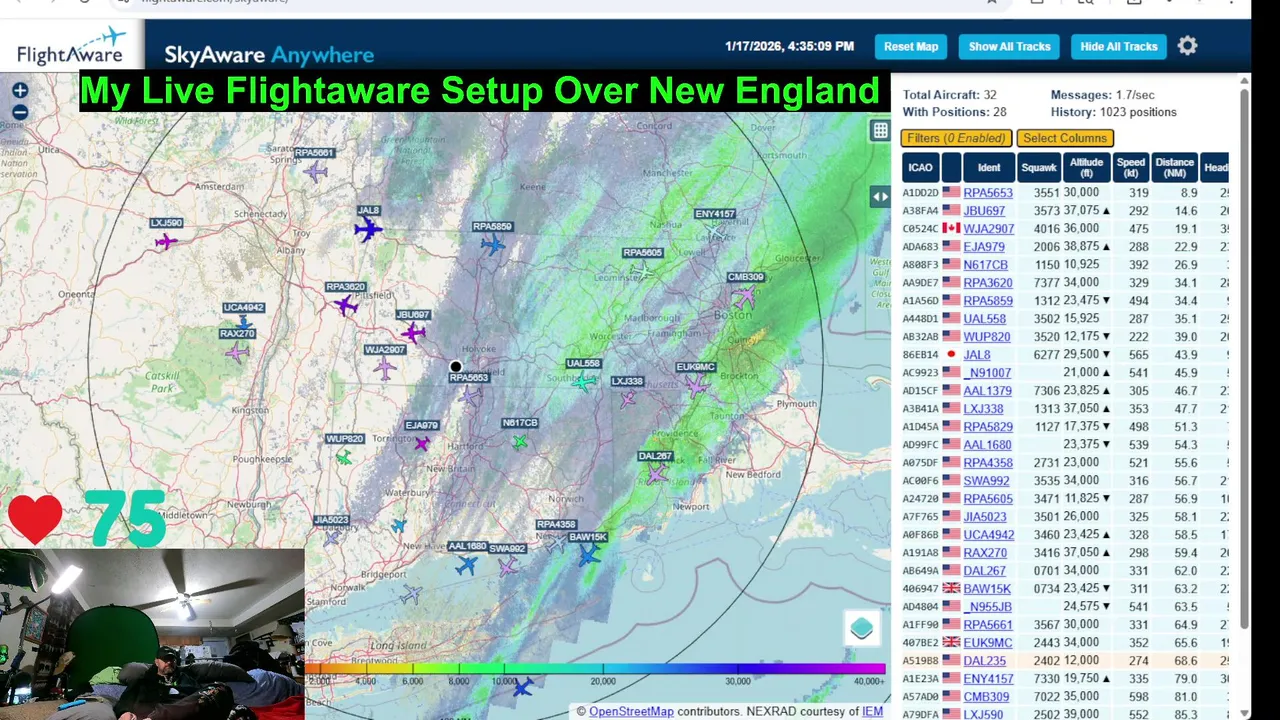
Task: Select aircraft AAL1680 on the map
Action: click(466, 565)
